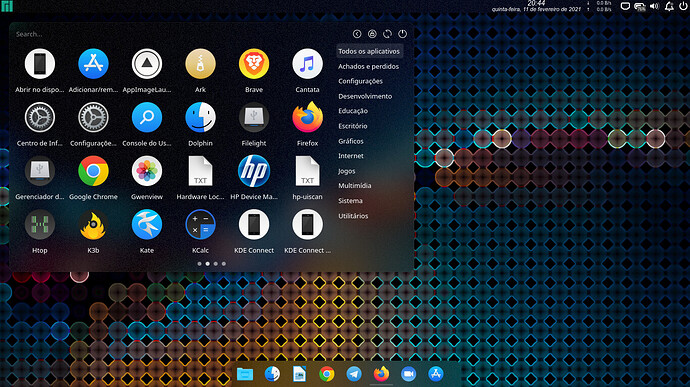Open Dolphin Finder-style dock icon
Image resolution: width=690 pixels, height=387 pixels.
click(272, 374)
